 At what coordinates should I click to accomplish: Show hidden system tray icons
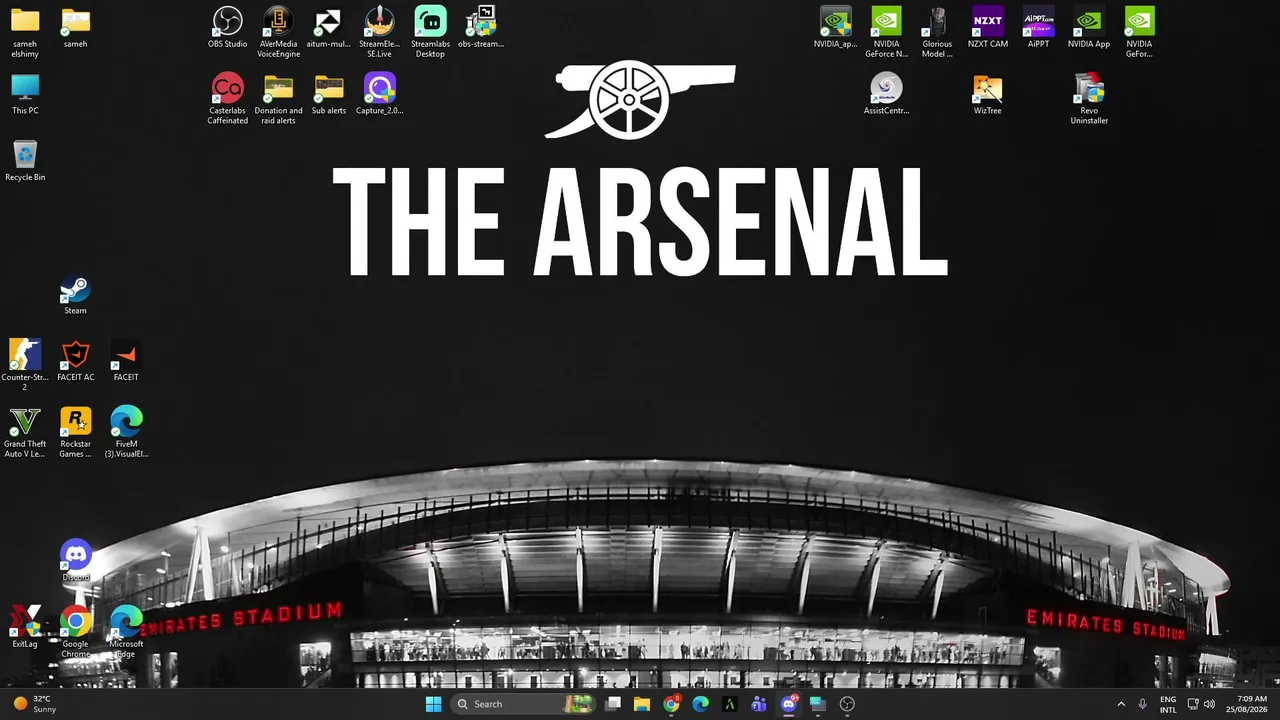pos(1121,704)
